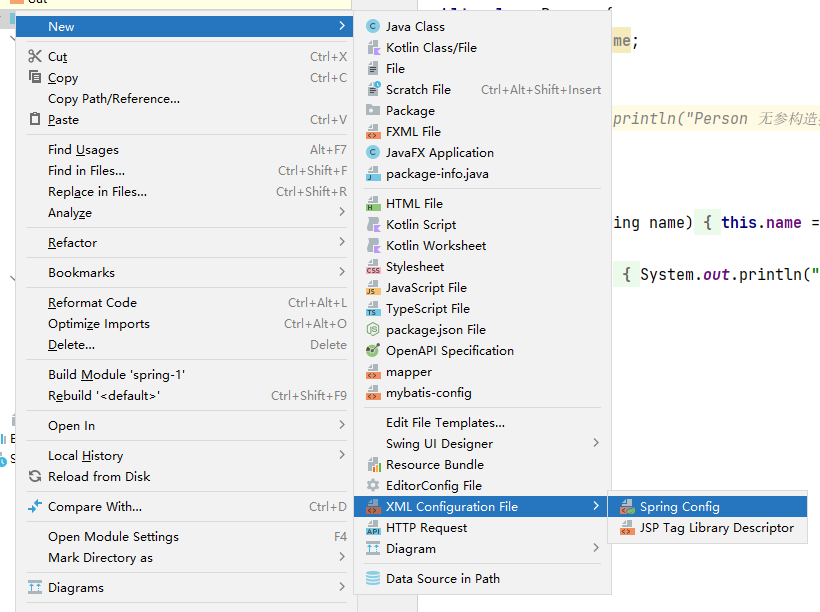Select the Scratch File icon
The width and height of the screenshot is (820, 612).
pos(373,90)
